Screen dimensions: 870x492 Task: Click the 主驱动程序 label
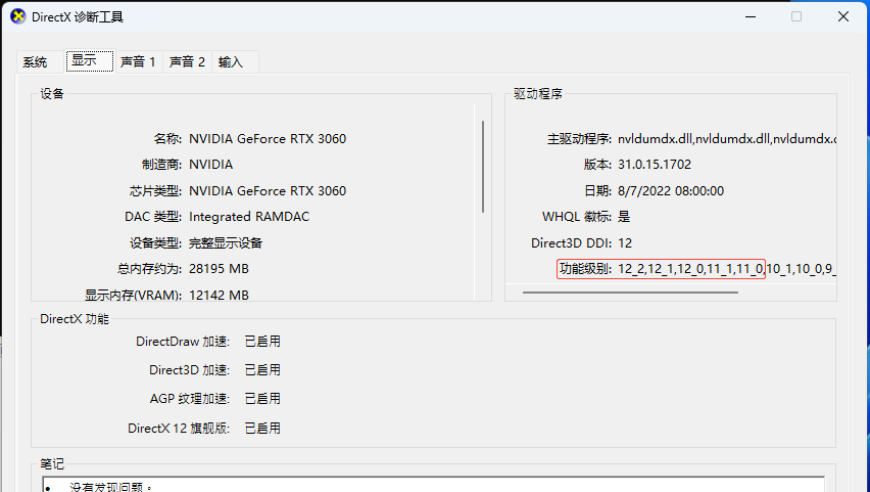579,139
